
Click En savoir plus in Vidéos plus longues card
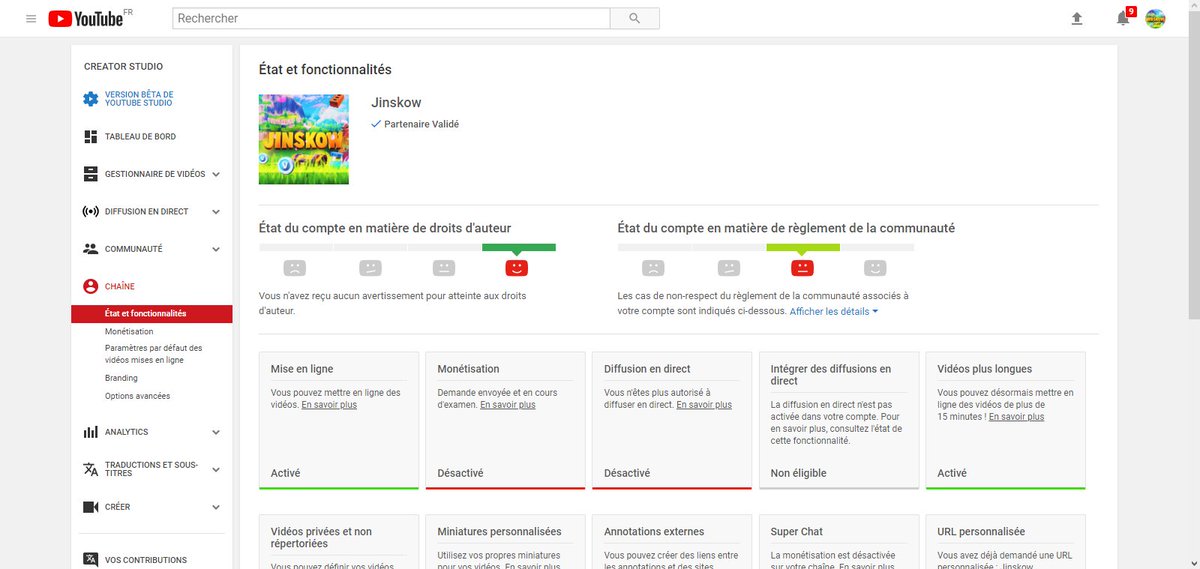1016,417
